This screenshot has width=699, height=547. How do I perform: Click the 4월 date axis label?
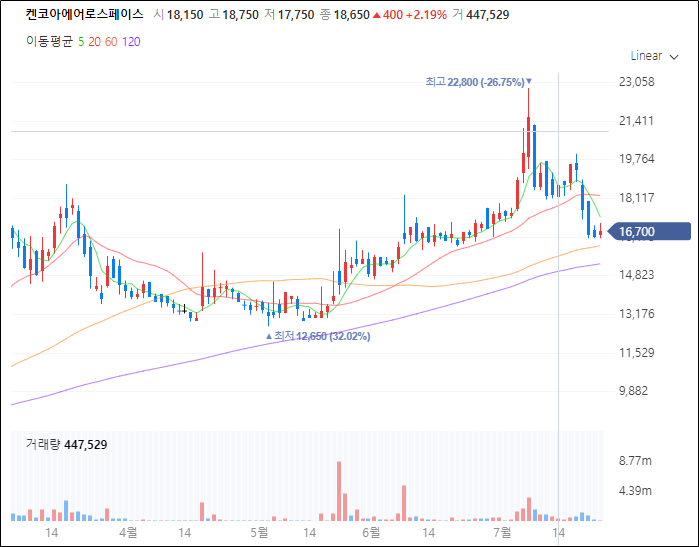(x=128, y=532)
